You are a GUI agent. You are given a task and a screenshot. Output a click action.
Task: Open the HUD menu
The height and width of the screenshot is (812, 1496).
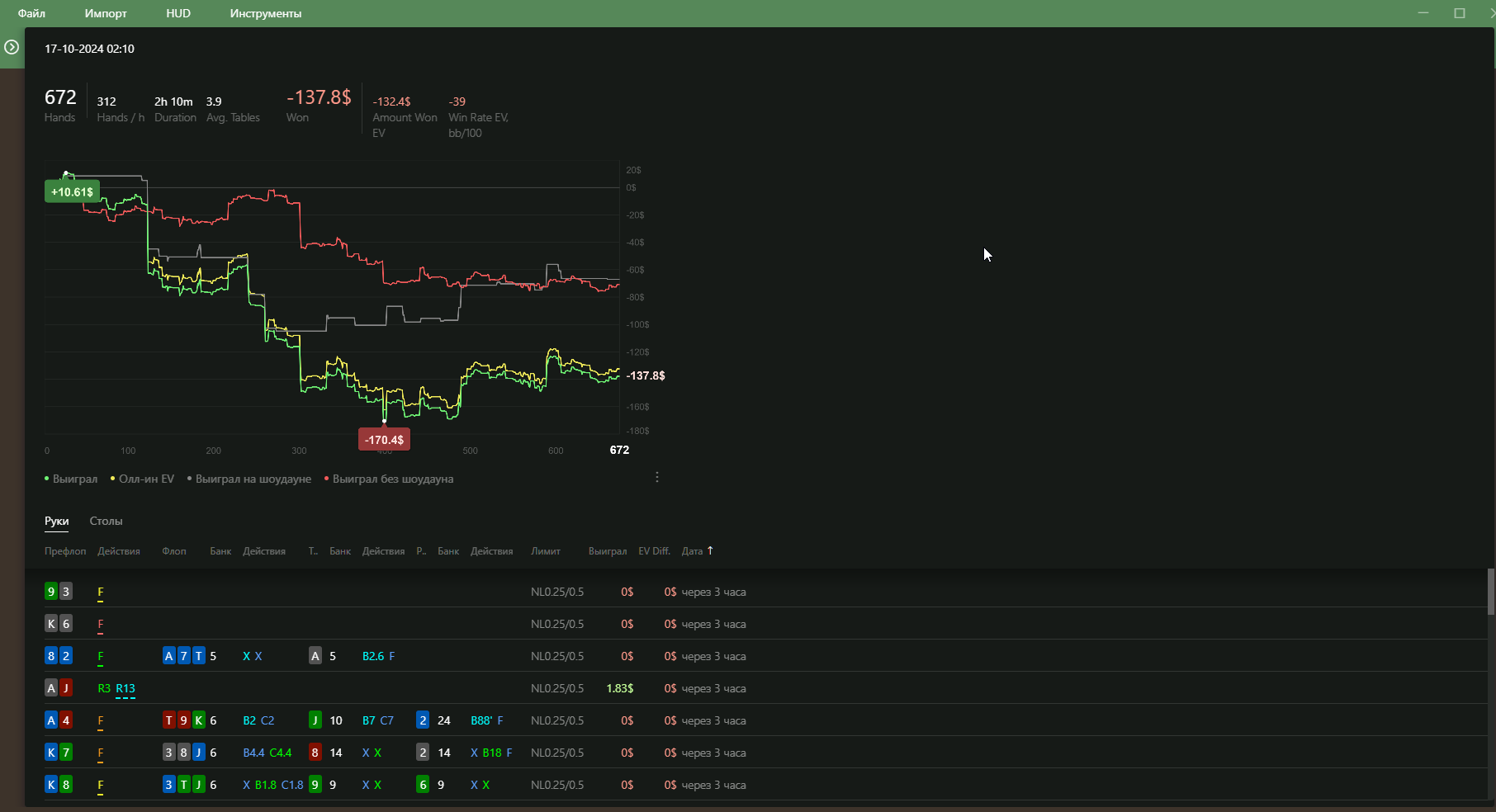[x=178, y=13]
